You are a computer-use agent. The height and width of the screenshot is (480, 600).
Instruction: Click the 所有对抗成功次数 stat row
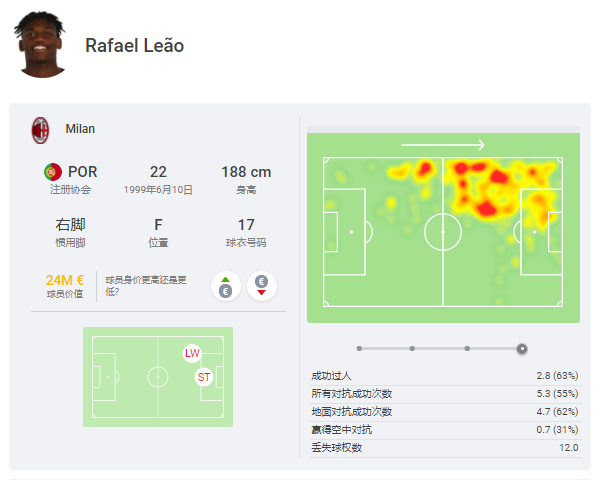[445, 394]
